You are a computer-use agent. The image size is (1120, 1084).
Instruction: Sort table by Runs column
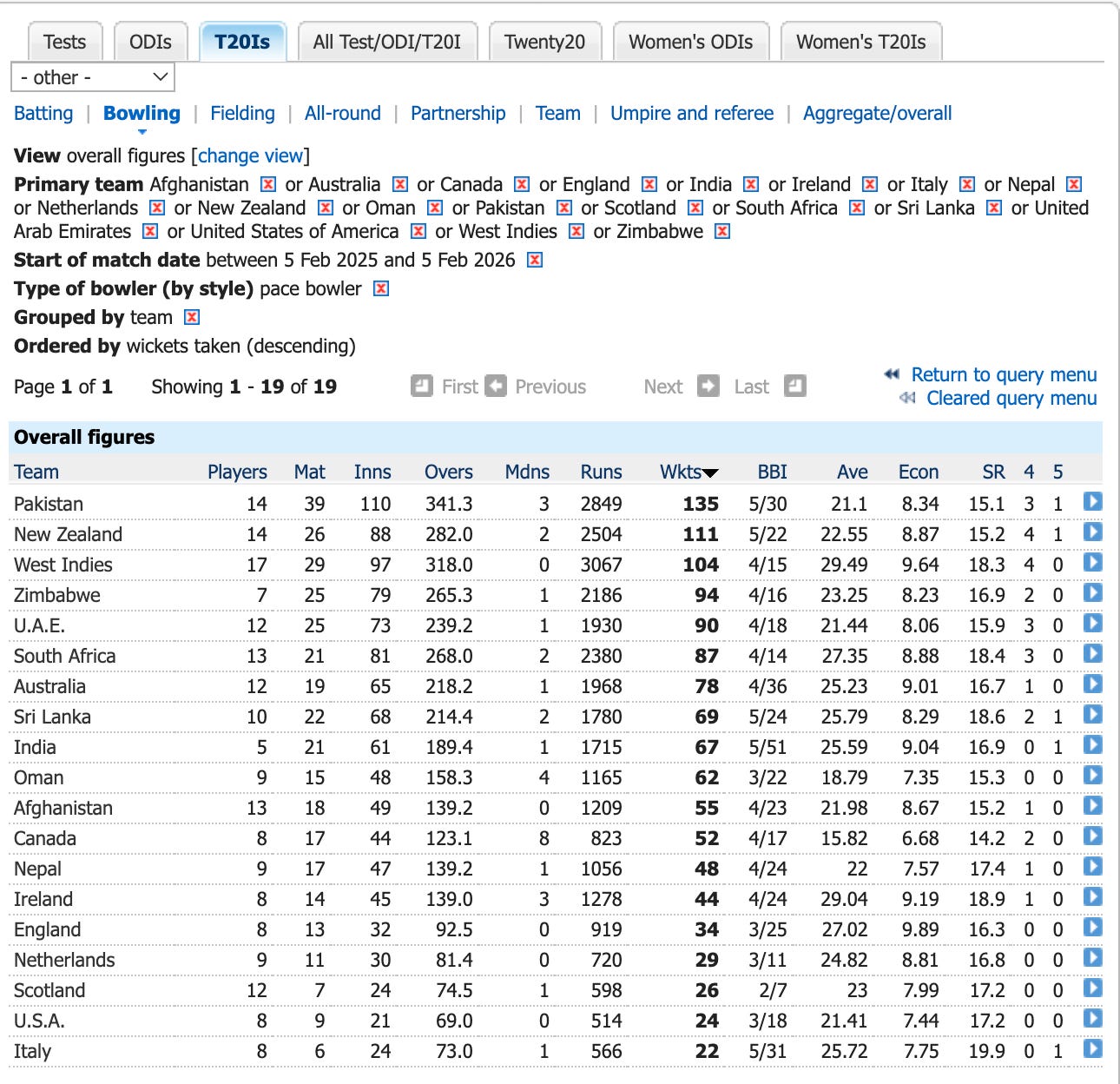602,472
